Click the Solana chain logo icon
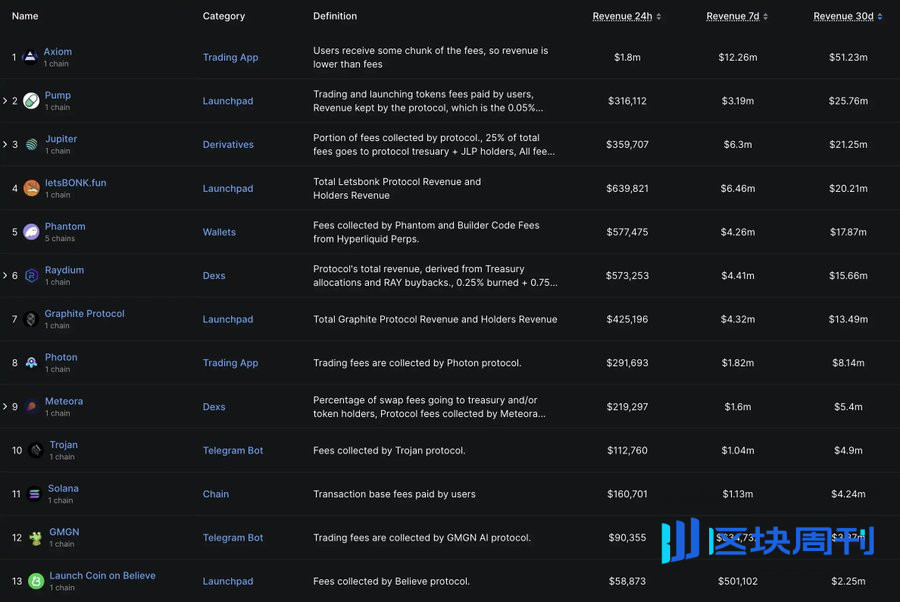This screenshot has height=602, width=900. (x=34, y=494)
